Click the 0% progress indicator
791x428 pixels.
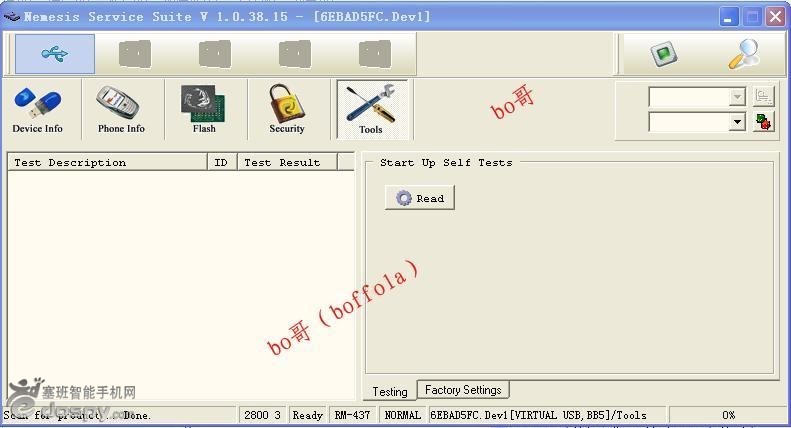(x=728, y=415)
